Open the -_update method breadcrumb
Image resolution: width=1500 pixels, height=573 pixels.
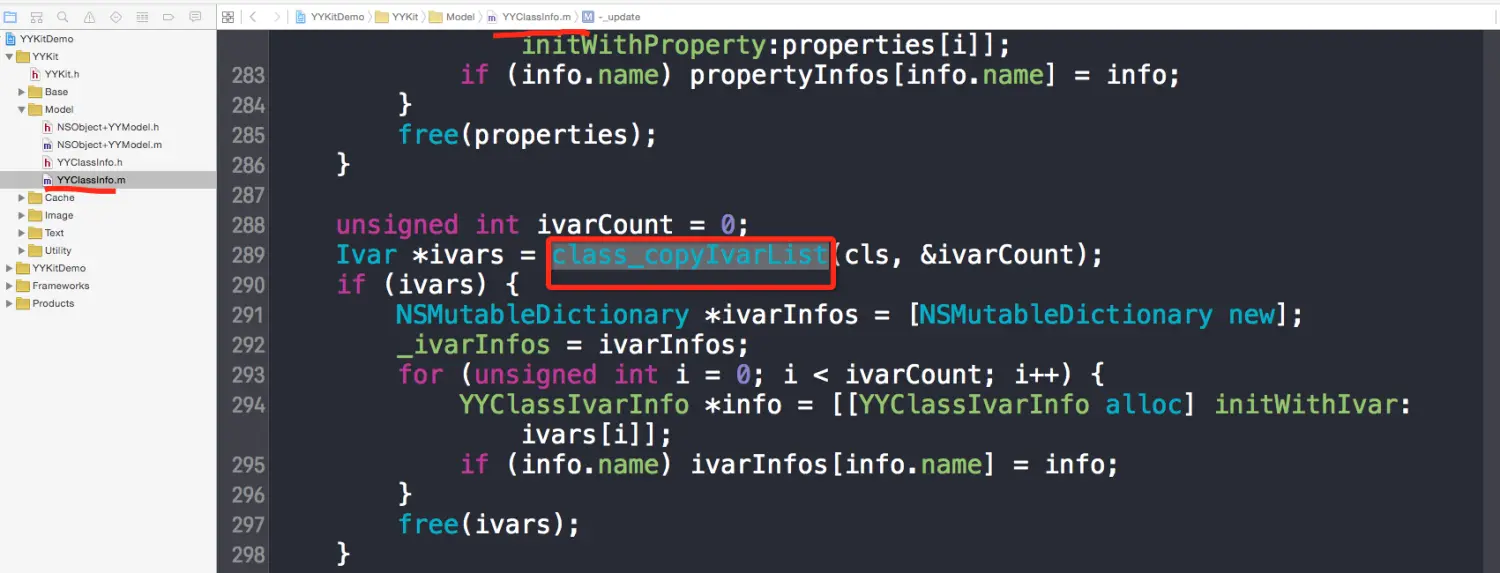[x=611, y=17]
